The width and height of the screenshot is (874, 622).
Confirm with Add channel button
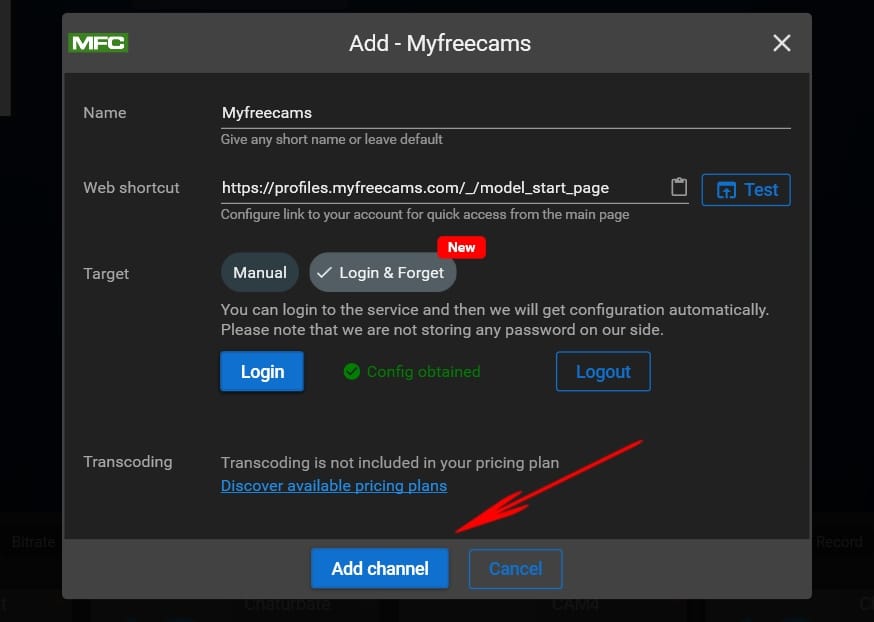380,568
